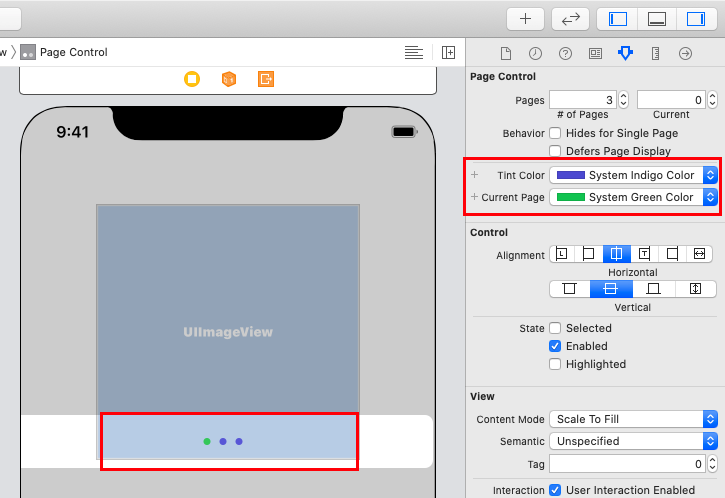
Task: Open the Quick Help inspector tab
Action: [x=565, y=54]
